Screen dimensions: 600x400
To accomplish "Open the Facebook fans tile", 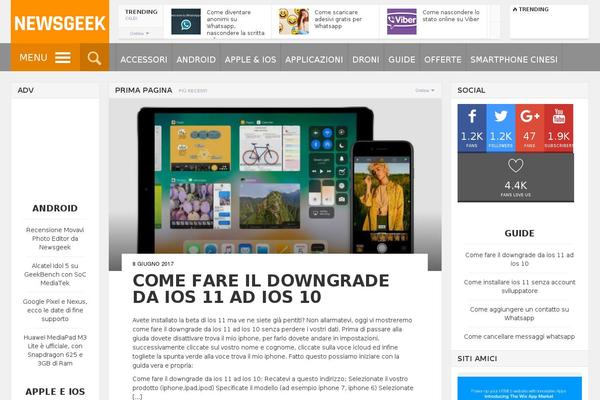I will point(472,128).
